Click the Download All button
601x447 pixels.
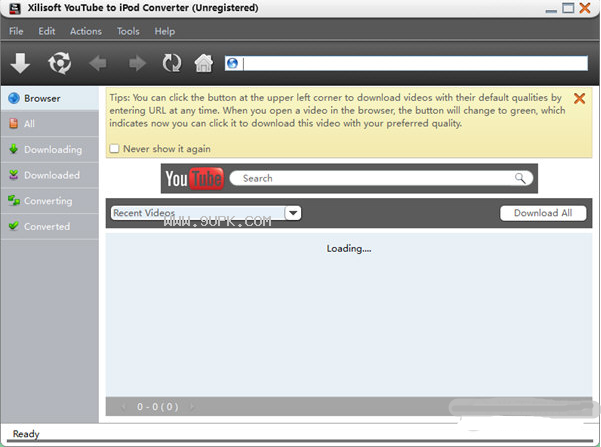click(543, 213)
